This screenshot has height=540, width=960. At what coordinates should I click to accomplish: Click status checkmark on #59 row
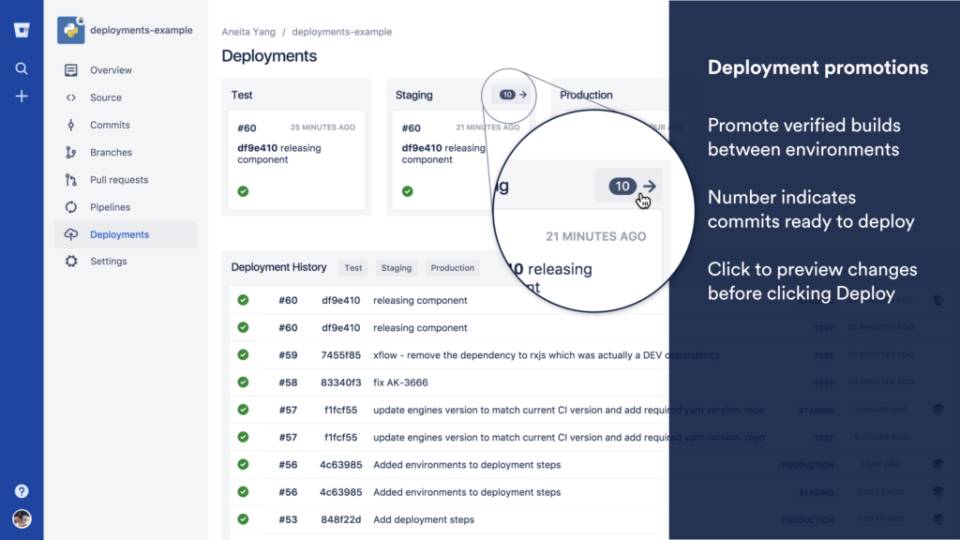click(x=243, y=354)
